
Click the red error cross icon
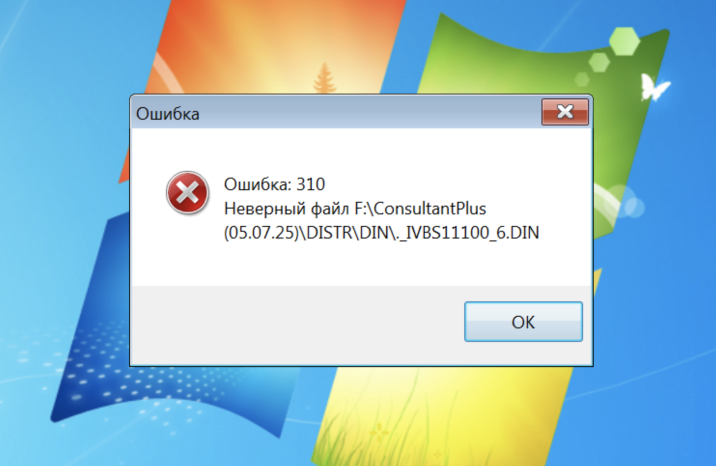[x=187, y=193]
